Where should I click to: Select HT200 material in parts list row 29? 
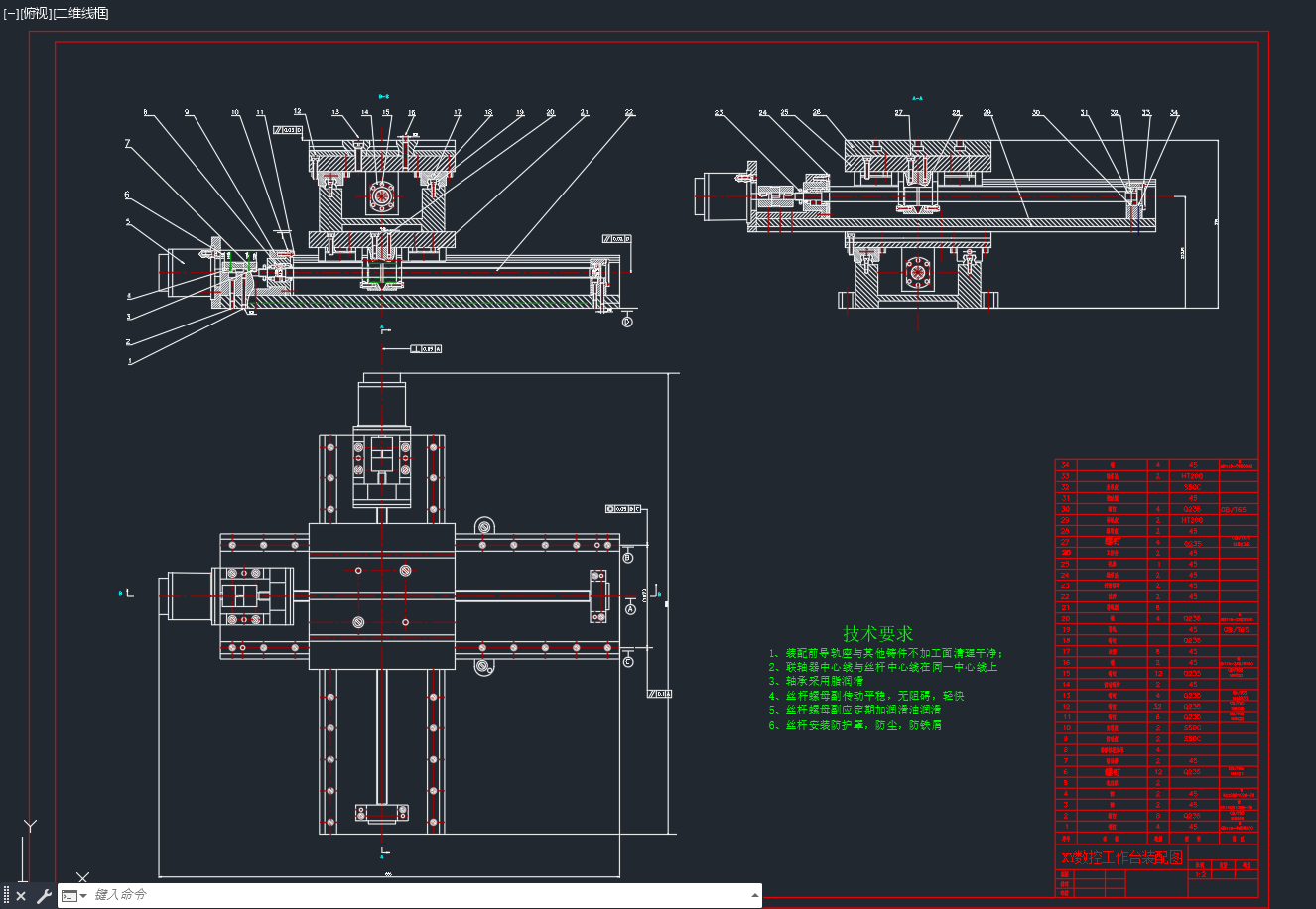[1193, 520]
